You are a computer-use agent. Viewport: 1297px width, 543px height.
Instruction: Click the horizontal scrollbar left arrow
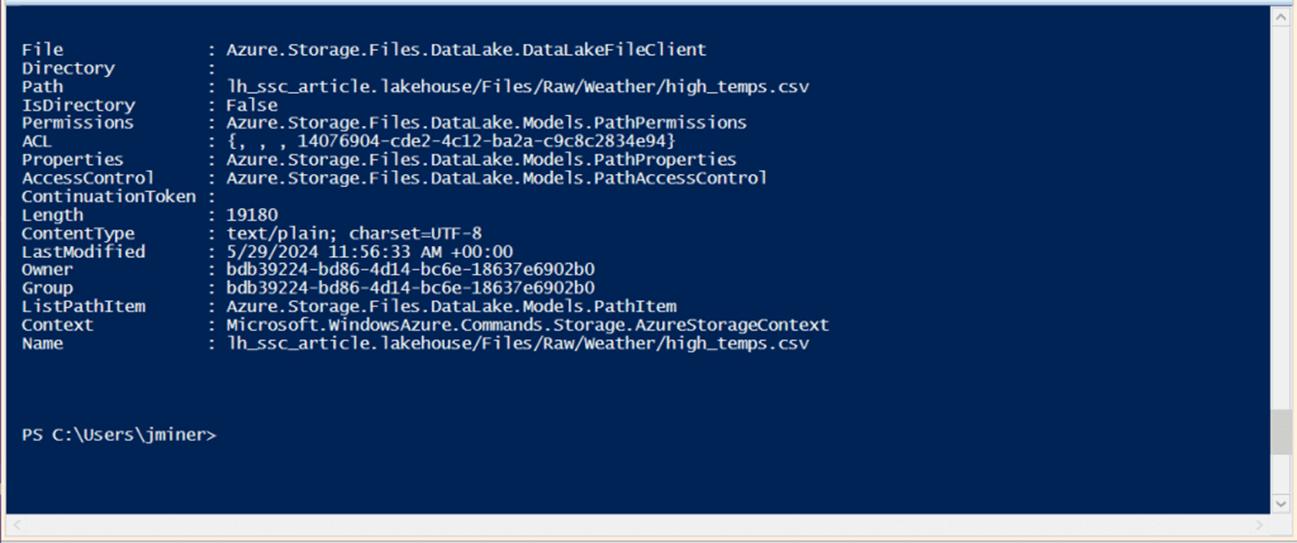[x=14, y=524]
